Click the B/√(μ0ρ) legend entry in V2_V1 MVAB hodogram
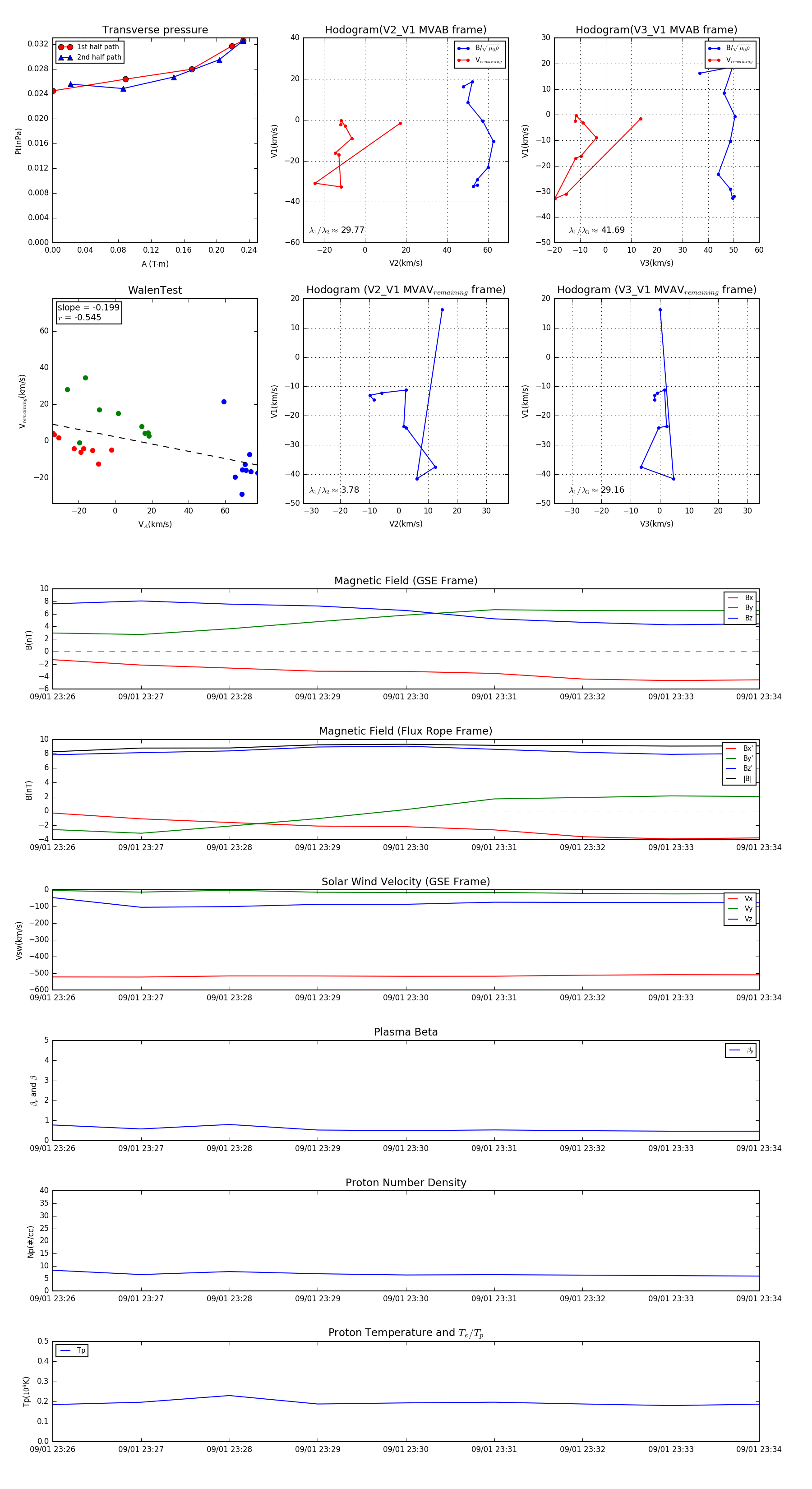This screenshot has width=812, height=1489. pos(479,49)
